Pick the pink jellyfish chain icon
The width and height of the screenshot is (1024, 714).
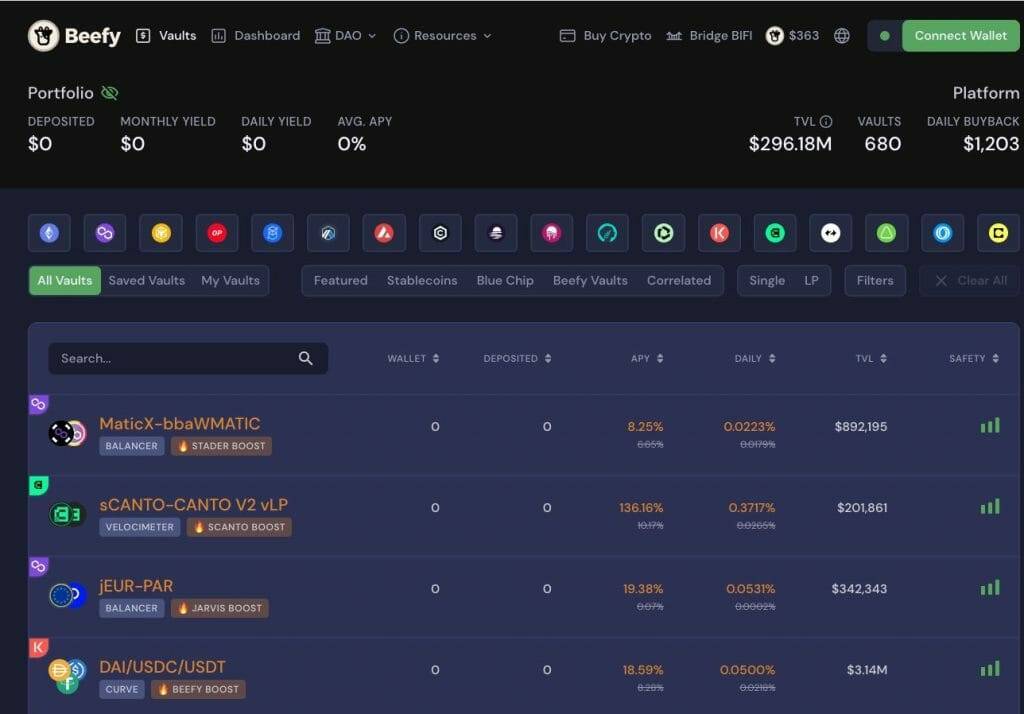tap(552, 233)
